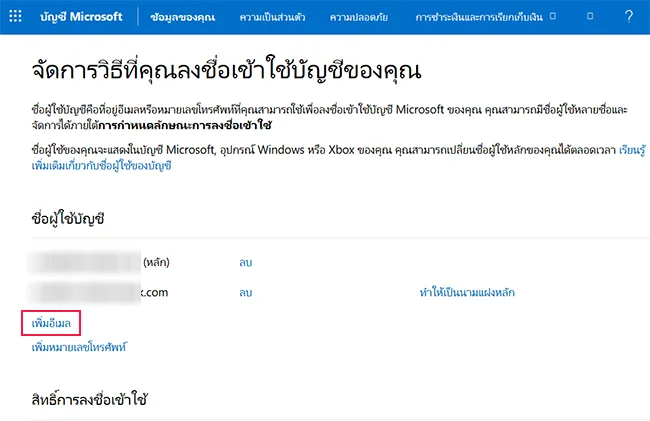
Task: Click the บัญชี Microsoft header title
Action: coord(81,17)
